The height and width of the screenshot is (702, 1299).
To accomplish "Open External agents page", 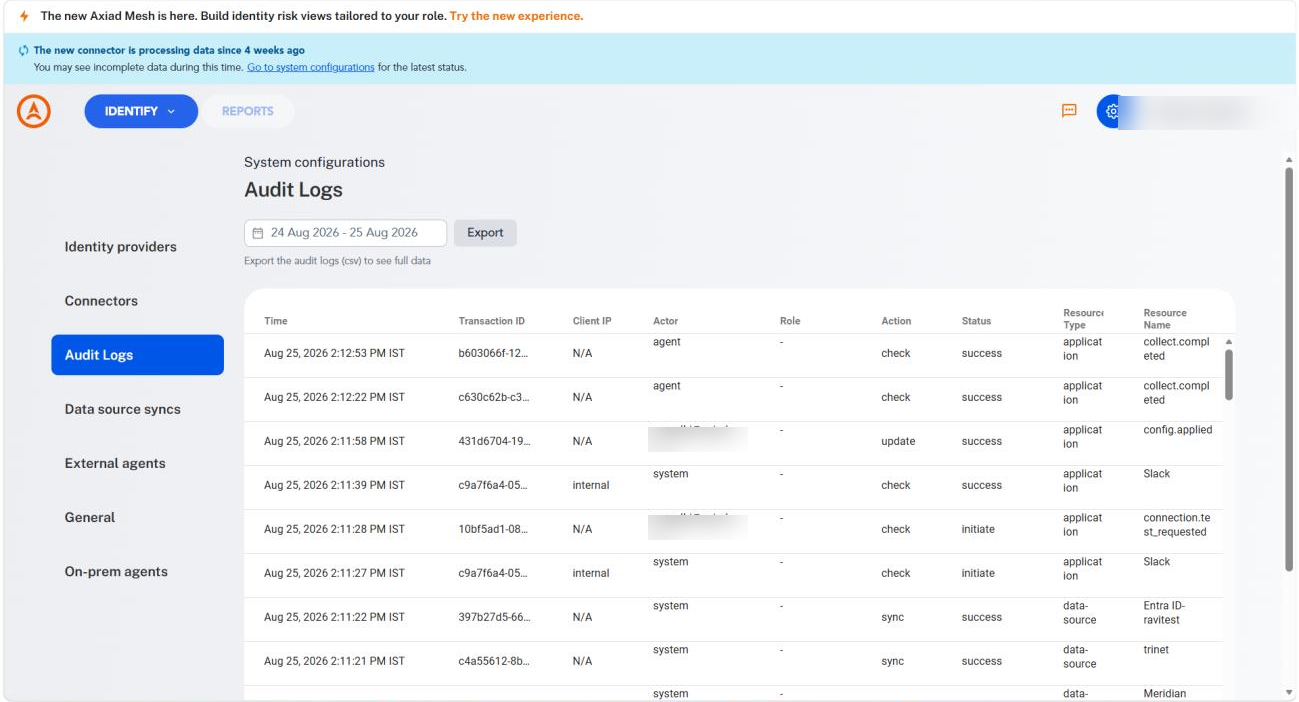I will click(115, 463).
